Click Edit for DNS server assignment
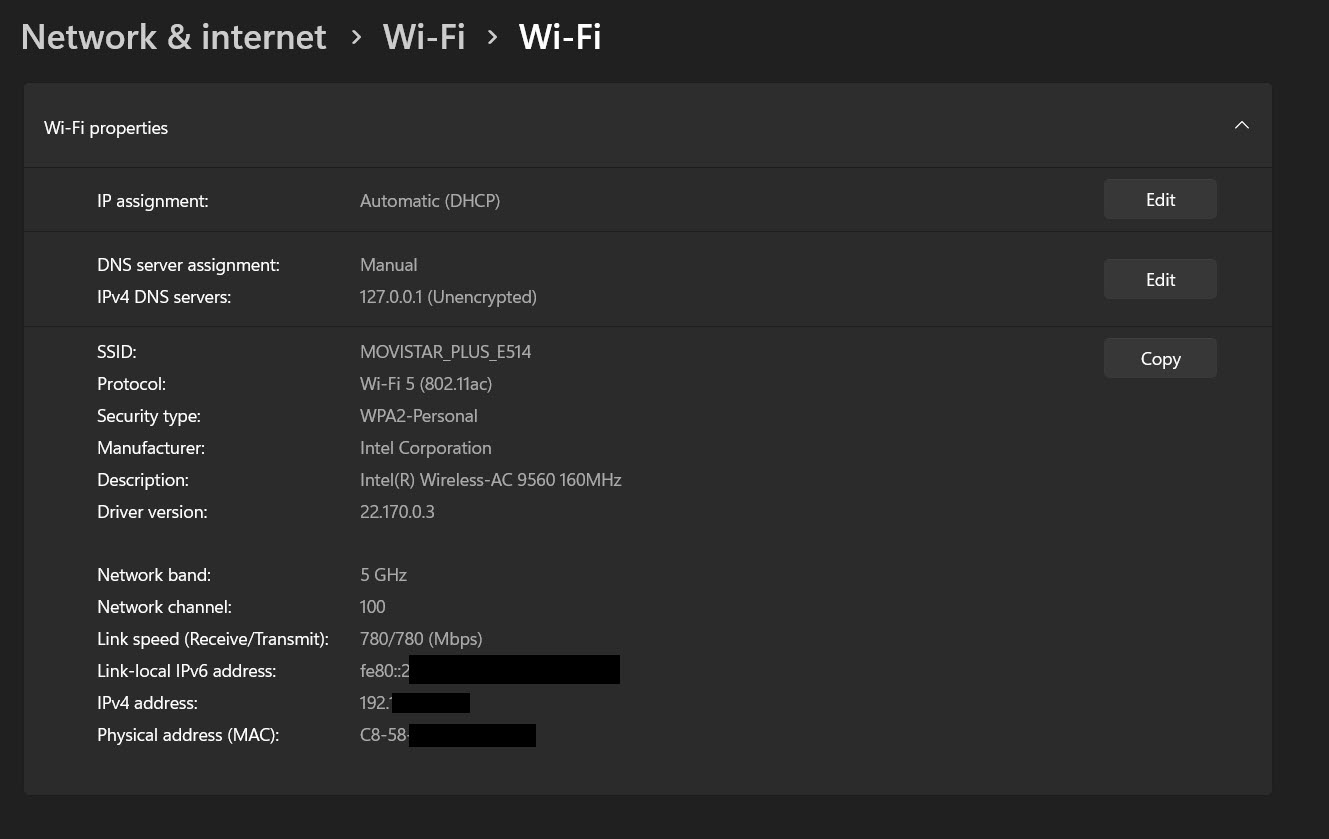Image resolution: width=1329 pixels, height=839 pixels. 1159,280
